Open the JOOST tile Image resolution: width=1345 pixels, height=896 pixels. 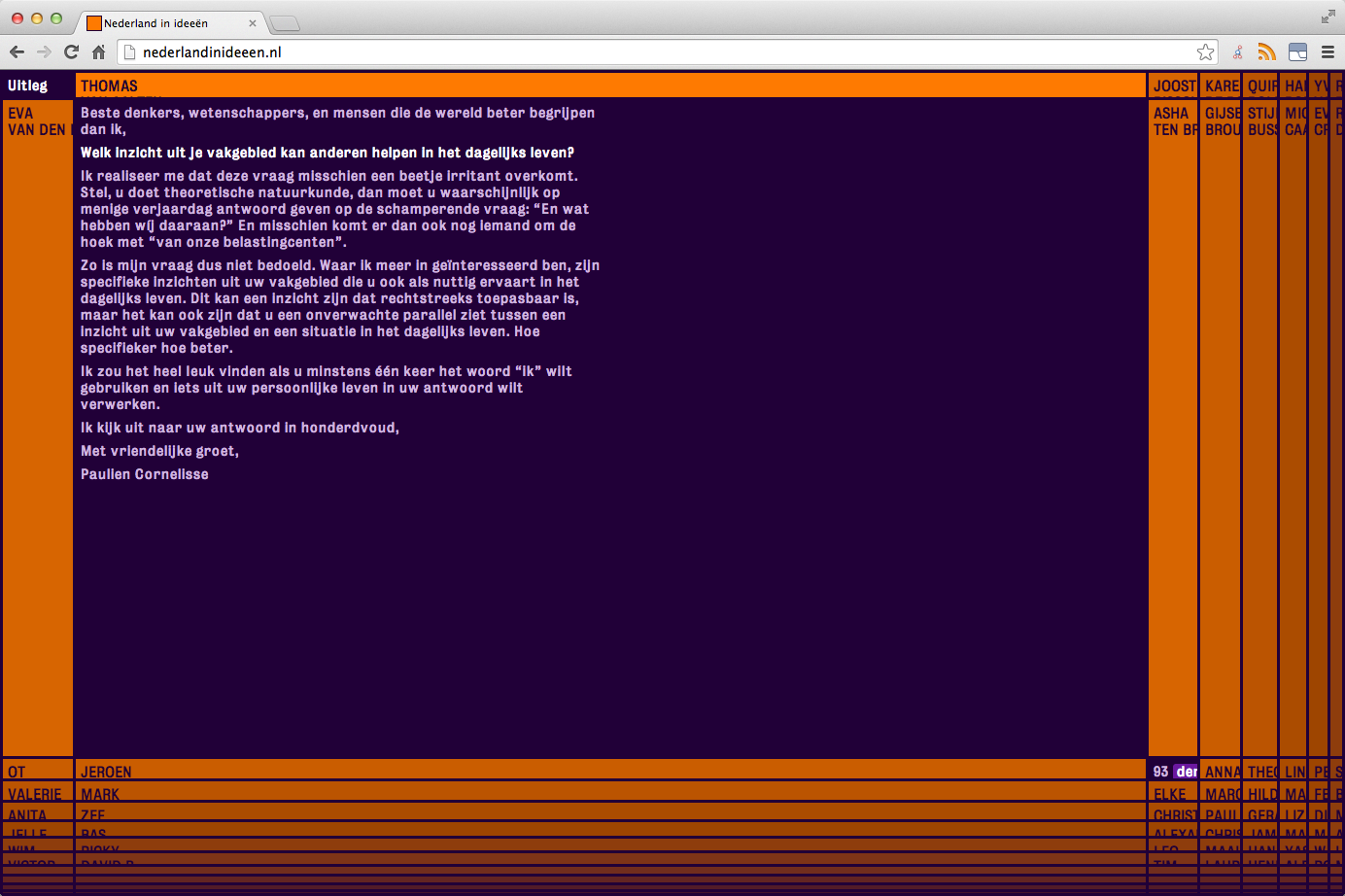click(x=1173, y=86)
